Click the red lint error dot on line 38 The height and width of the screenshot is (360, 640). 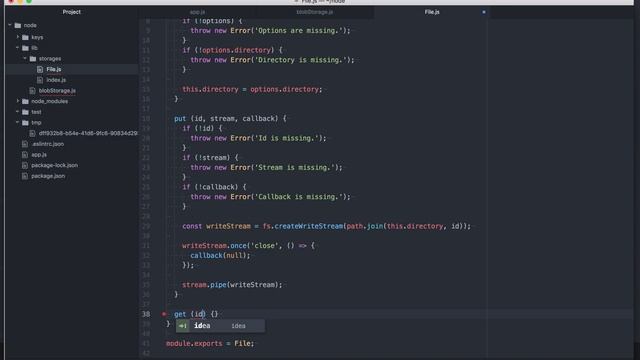point(164,314)
